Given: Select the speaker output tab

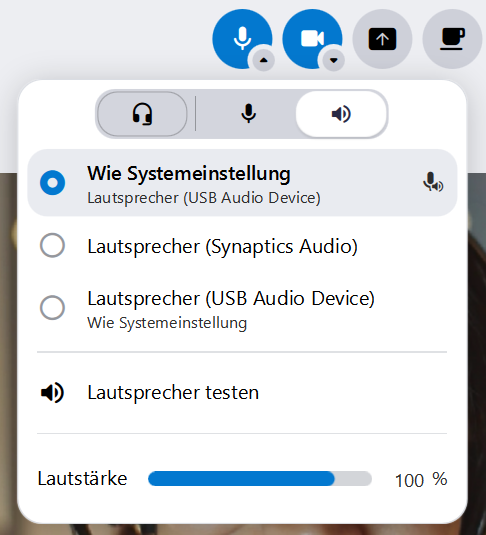Looking at the screenshot, I should pyautogui.click(x=341, y=114).
